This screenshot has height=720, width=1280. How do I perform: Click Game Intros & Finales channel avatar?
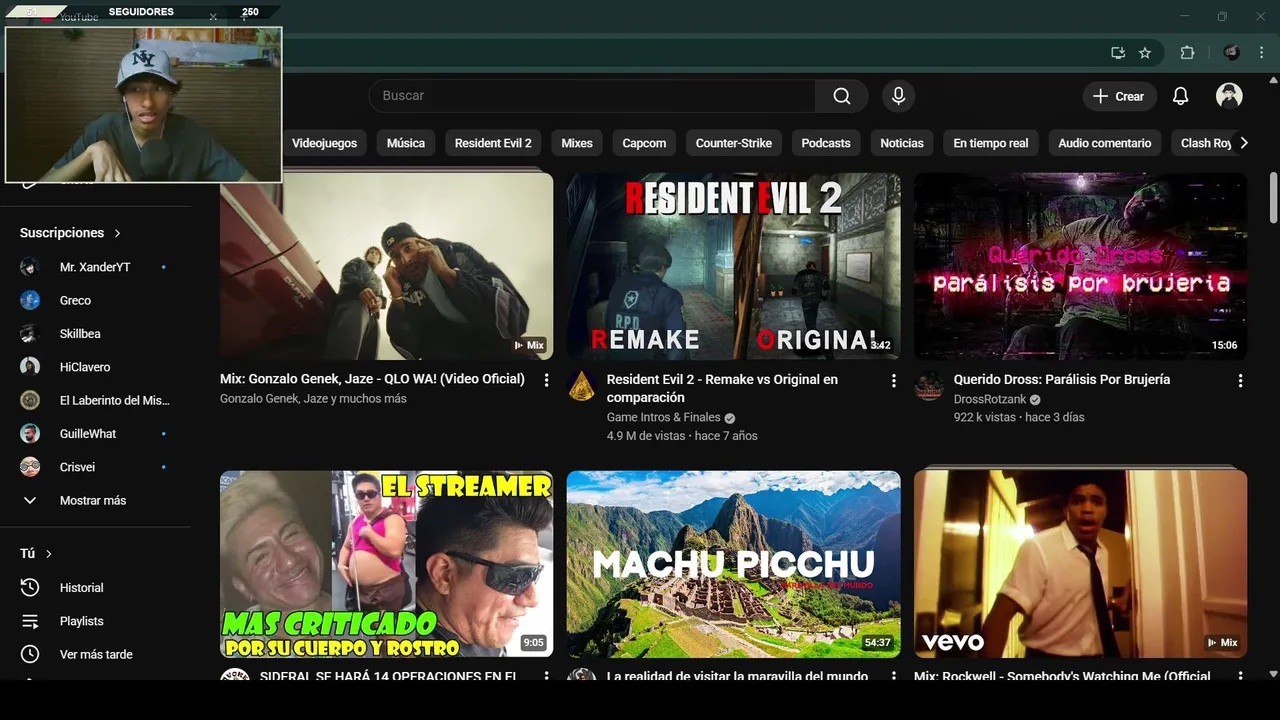coord(582,386)
